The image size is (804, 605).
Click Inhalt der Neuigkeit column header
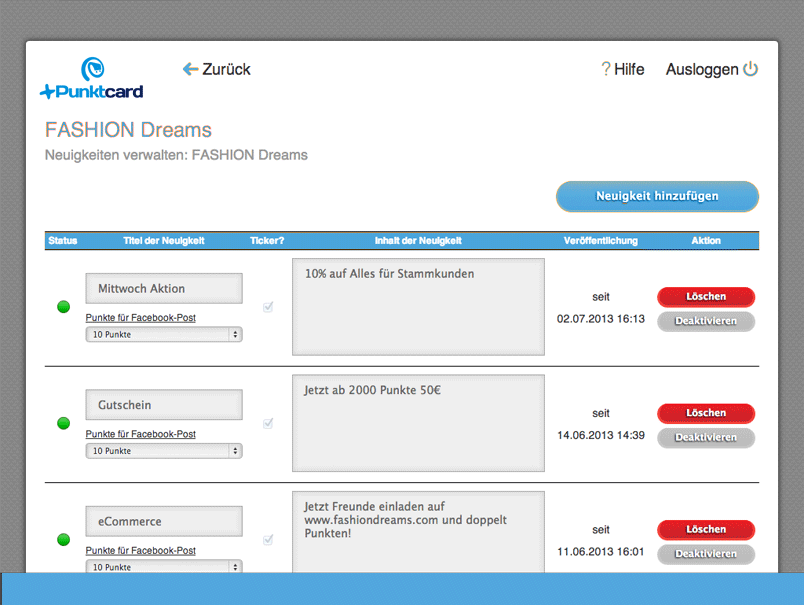(x=418, y=240)
